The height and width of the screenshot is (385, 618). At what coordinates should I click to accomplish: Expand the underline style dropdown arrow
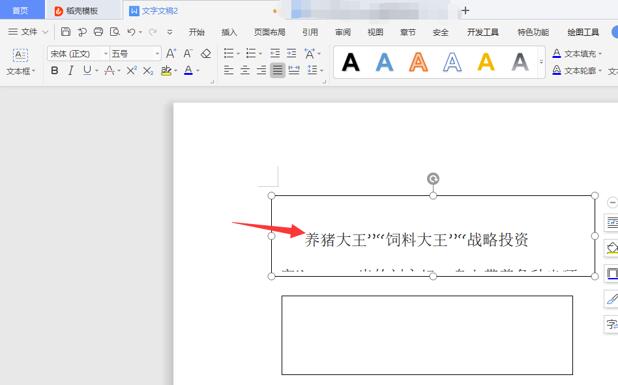pos(97,71)
